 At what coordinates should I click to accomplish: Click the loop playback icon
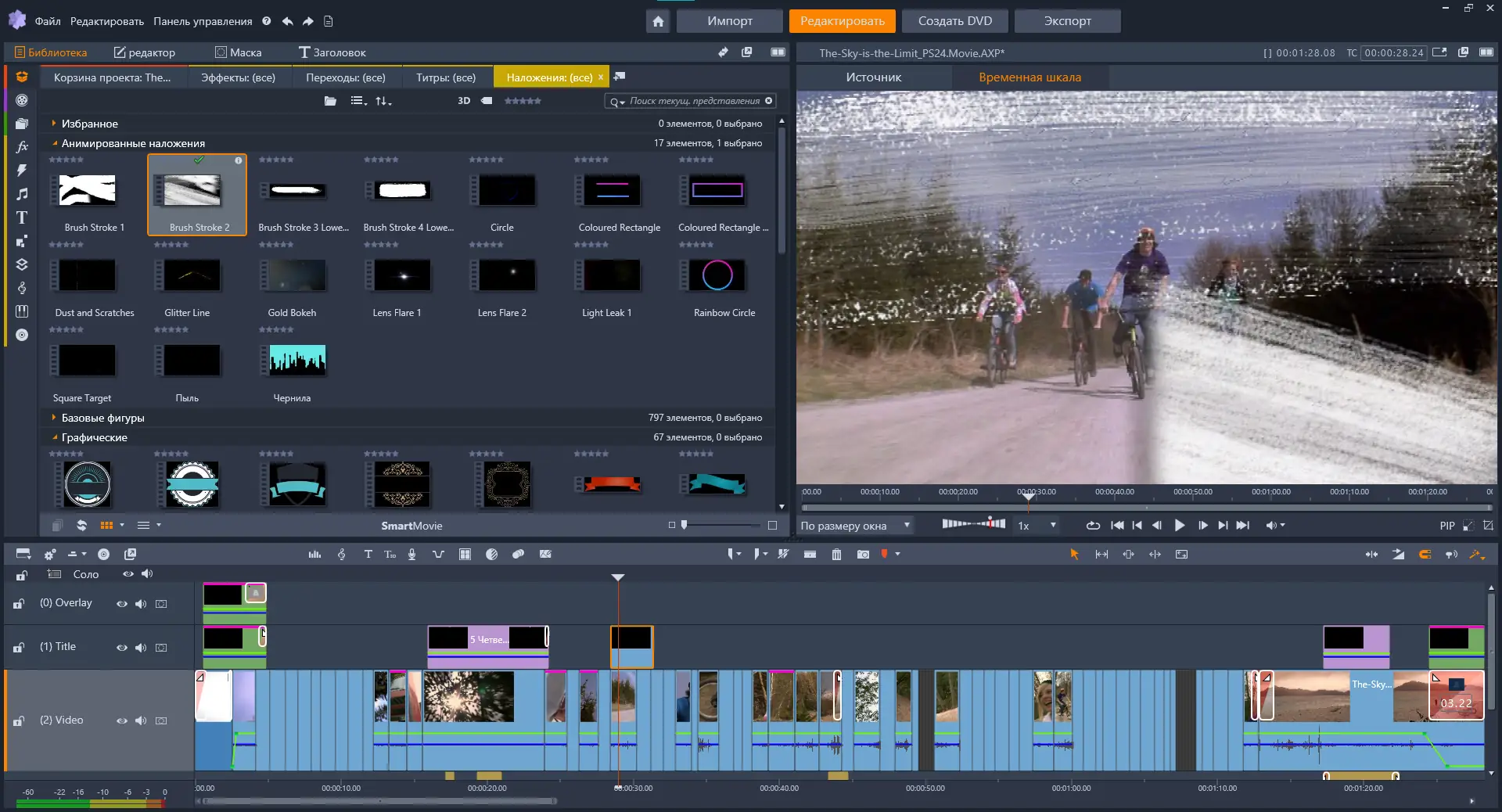[x=1093, y=526]
